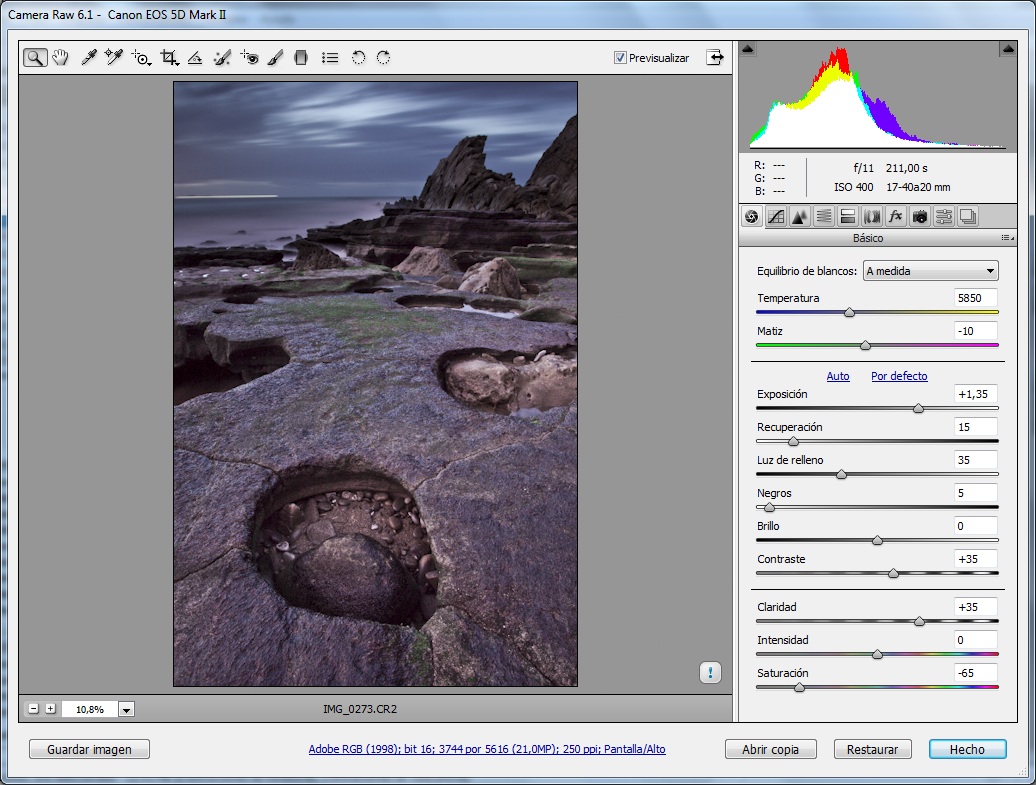Select the Crop tool
The height and width of the screenshot is (785, 1036).
tap(169, 58)
